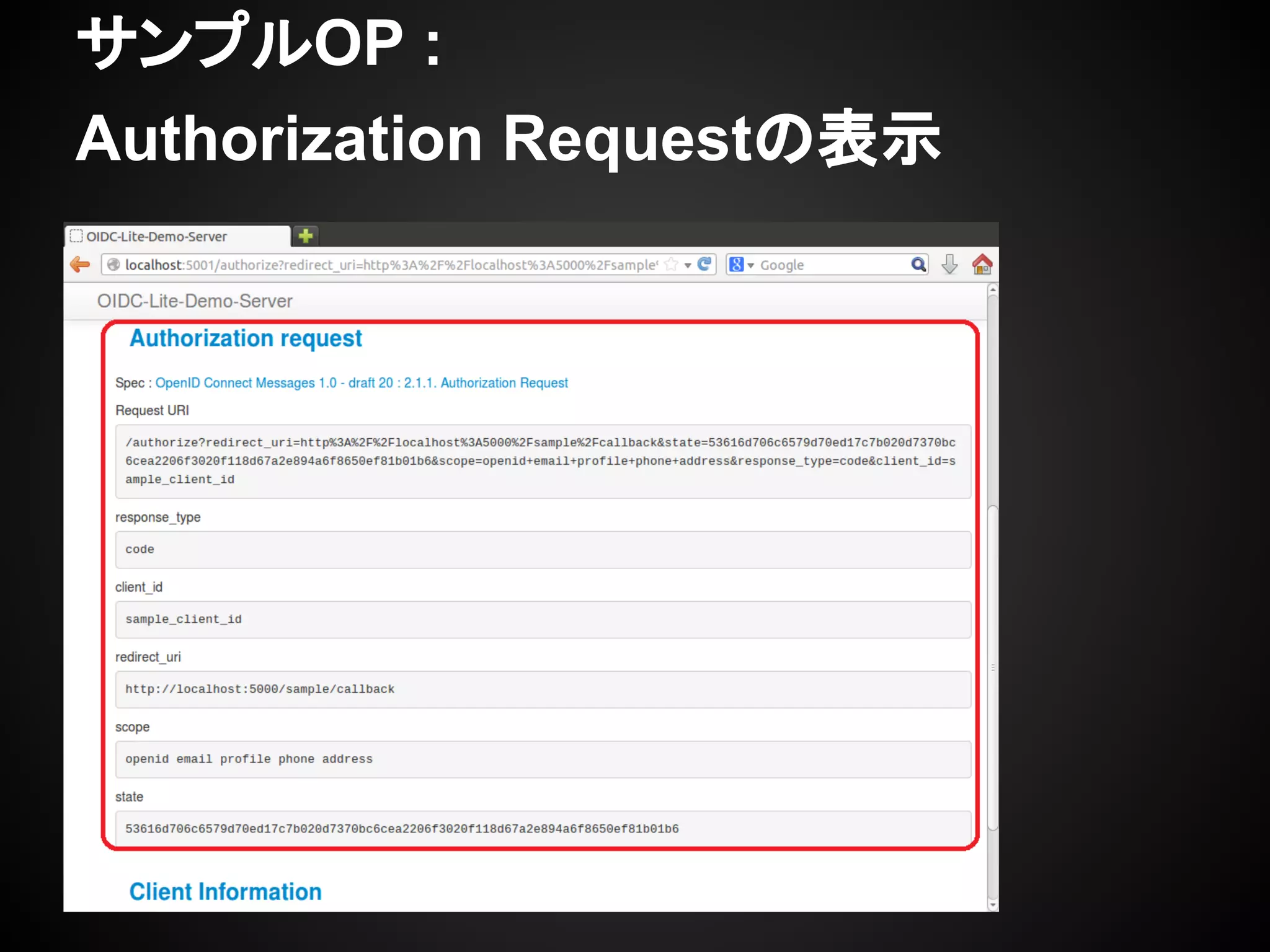Image resolution: width=1270 pixels, height=952 pixels.
Task: Open search engine selector dropdown
Action: (x=751, y=265)
